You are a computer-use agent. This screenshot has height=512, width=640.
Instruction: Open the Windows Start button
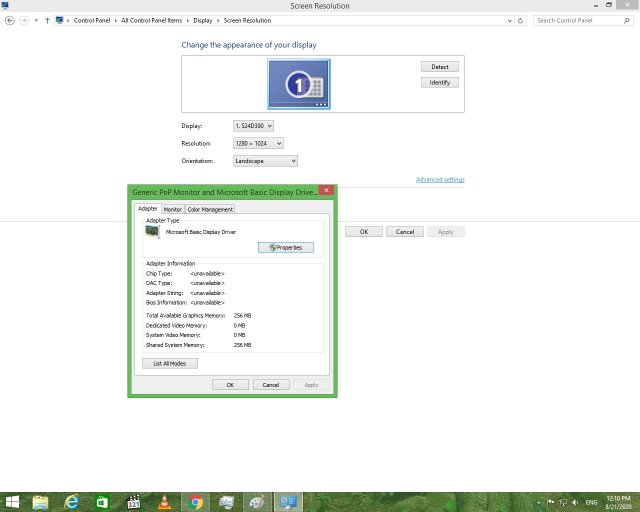click(13, 502)
